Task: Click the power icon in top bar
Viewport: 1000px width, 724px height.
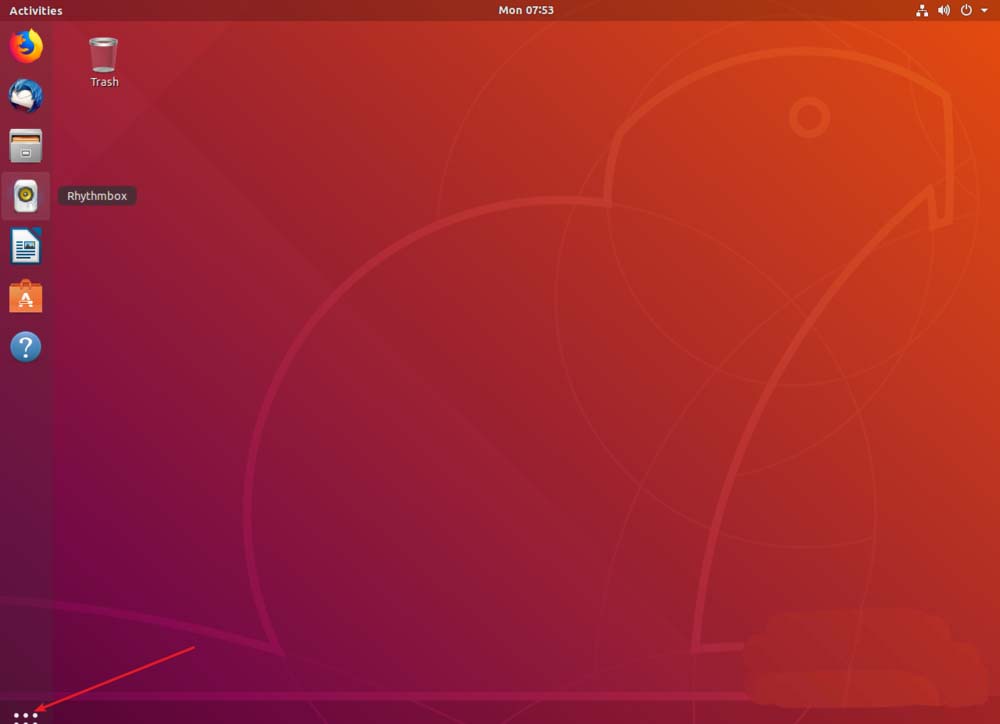Action: click(x=966, y=10)
